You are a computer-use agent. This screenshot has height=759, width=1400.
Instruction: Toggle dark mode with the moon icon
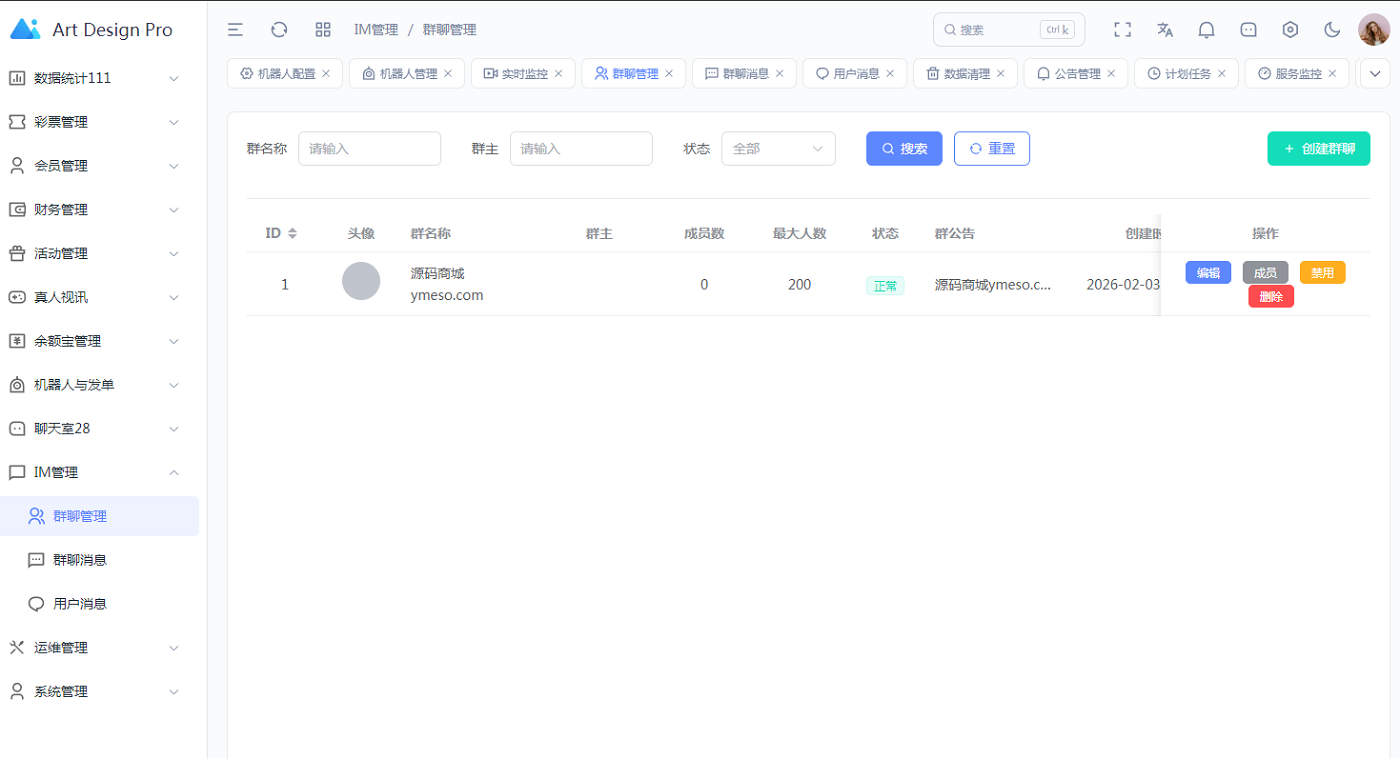click(x=1332, y=30)
